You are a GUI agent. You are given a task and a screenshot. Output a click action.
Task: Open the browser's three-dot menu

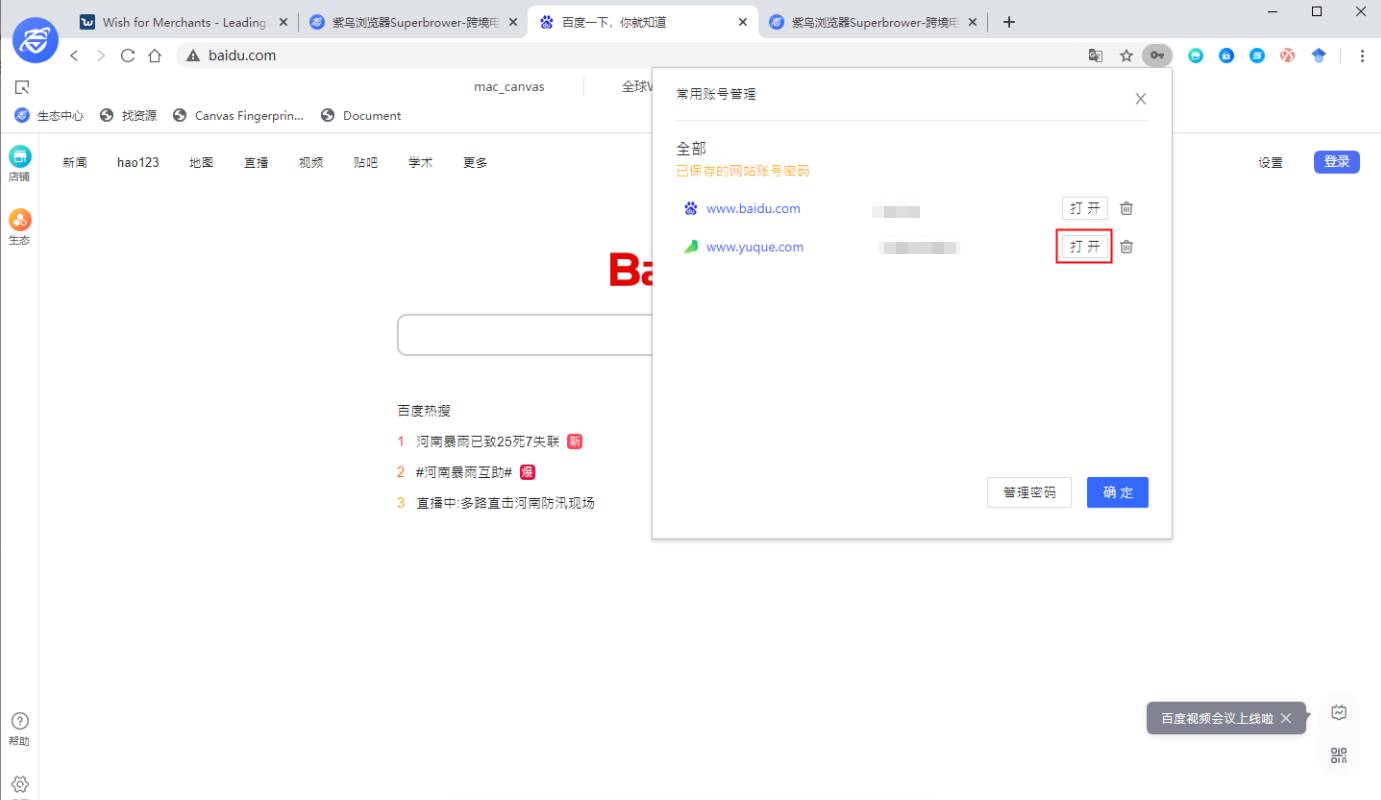[1363, 55]
